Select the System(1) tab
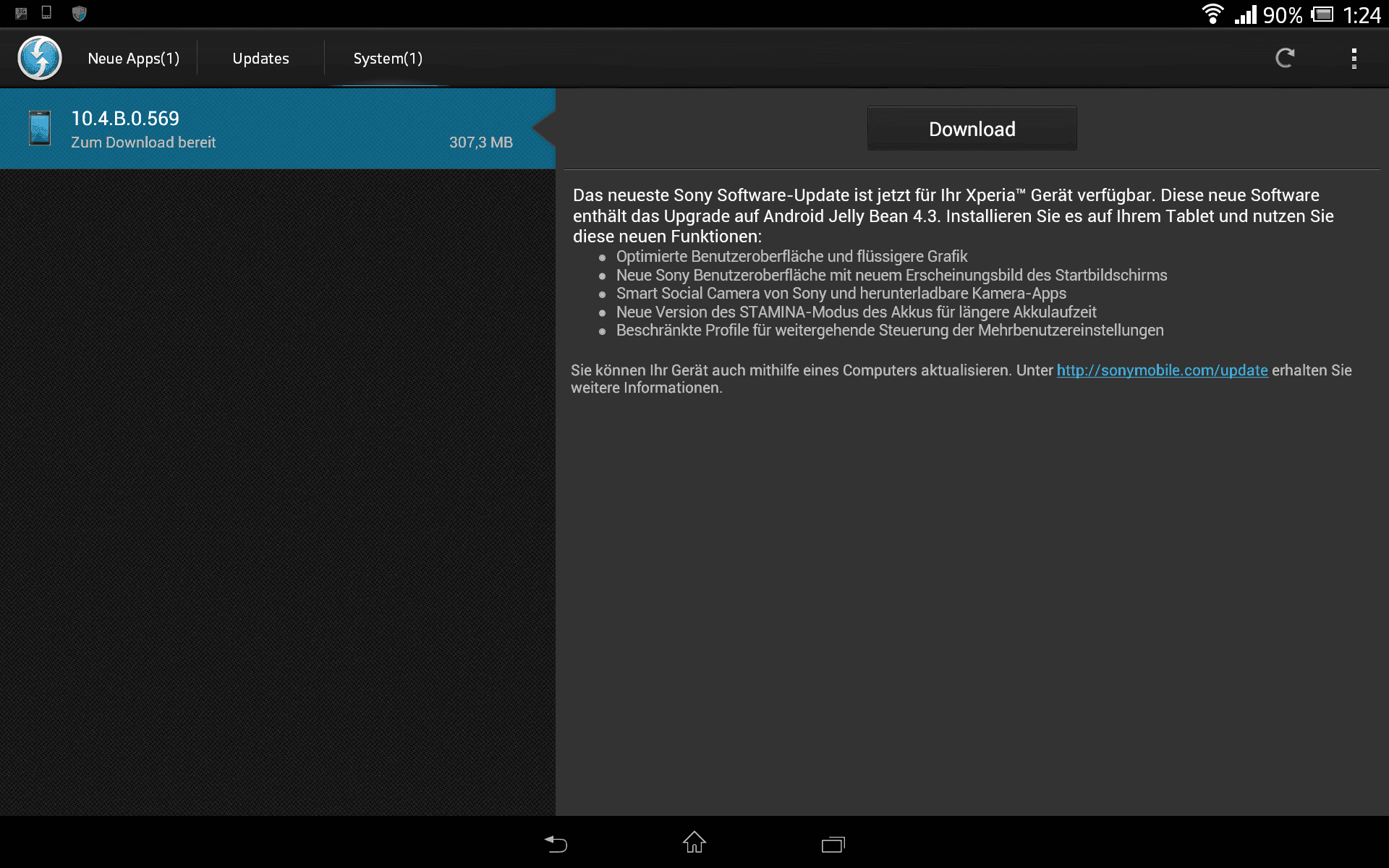Image resolution: width=1389 pixels, height=868 pixels. pyautogui.click(x=388, y=59)
